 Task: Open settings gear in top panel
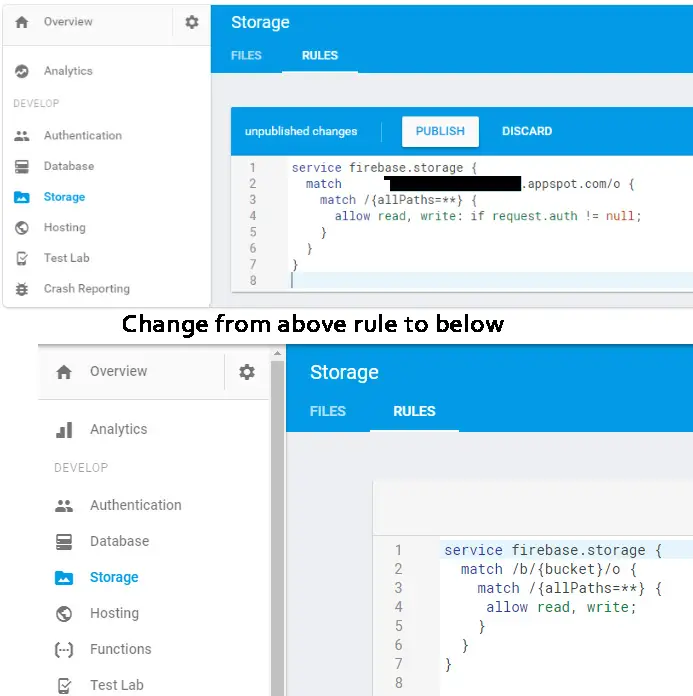tap(192, 22)
